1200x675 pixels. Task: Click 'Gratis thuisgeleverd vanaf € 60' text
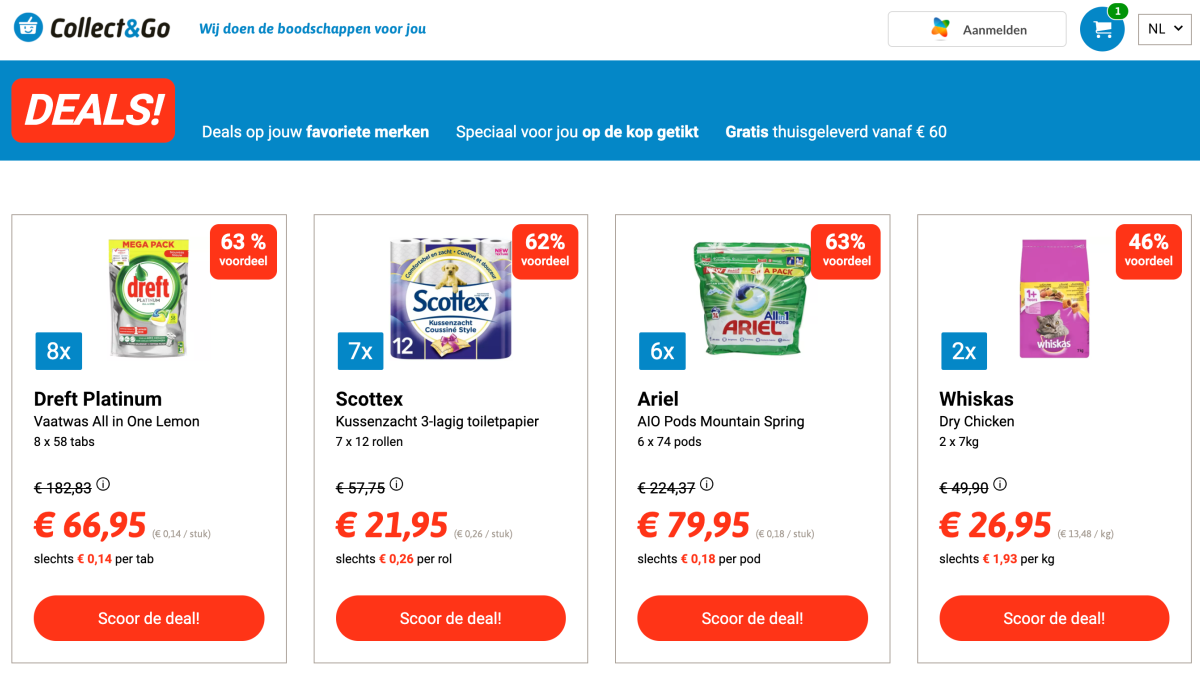pyautogui.click(x=835, y=132)
